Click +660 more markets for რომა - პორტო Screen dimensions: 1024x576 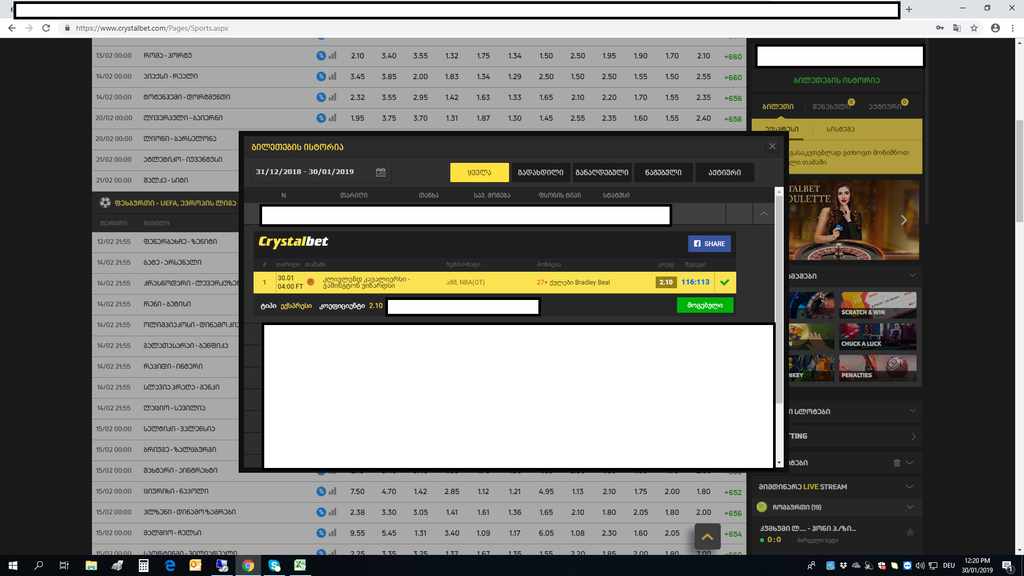[x=733, y=56]
